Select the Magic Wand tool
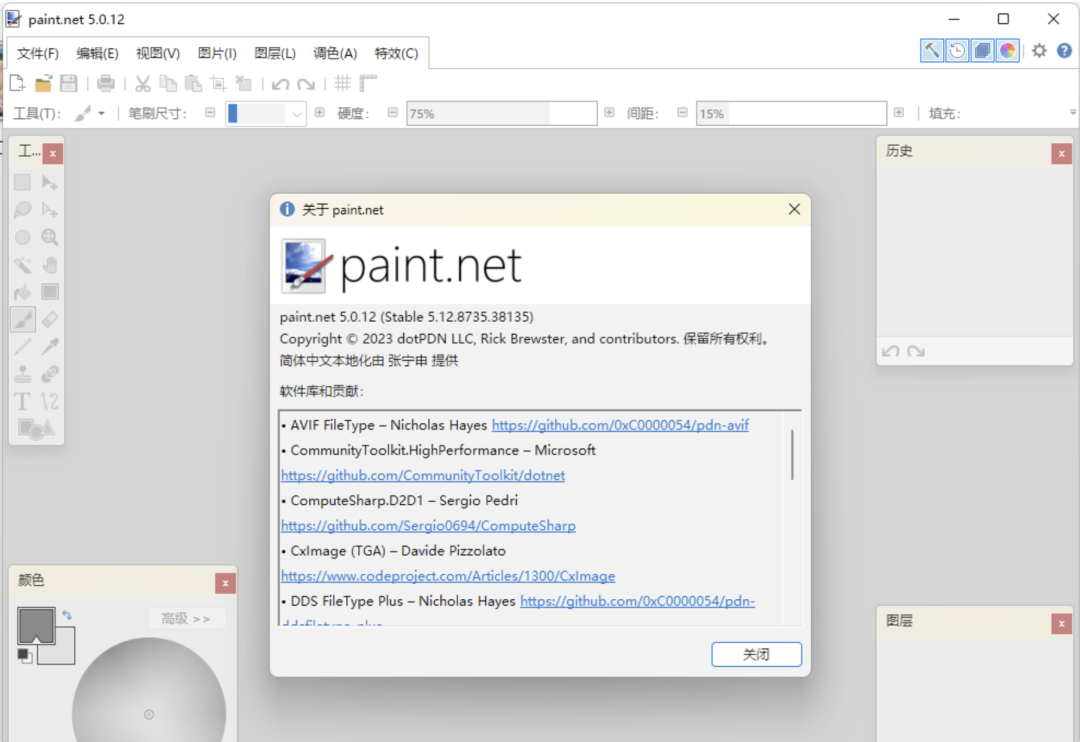This screenshot has height=742, width=1080. click(x=22, y=265)
